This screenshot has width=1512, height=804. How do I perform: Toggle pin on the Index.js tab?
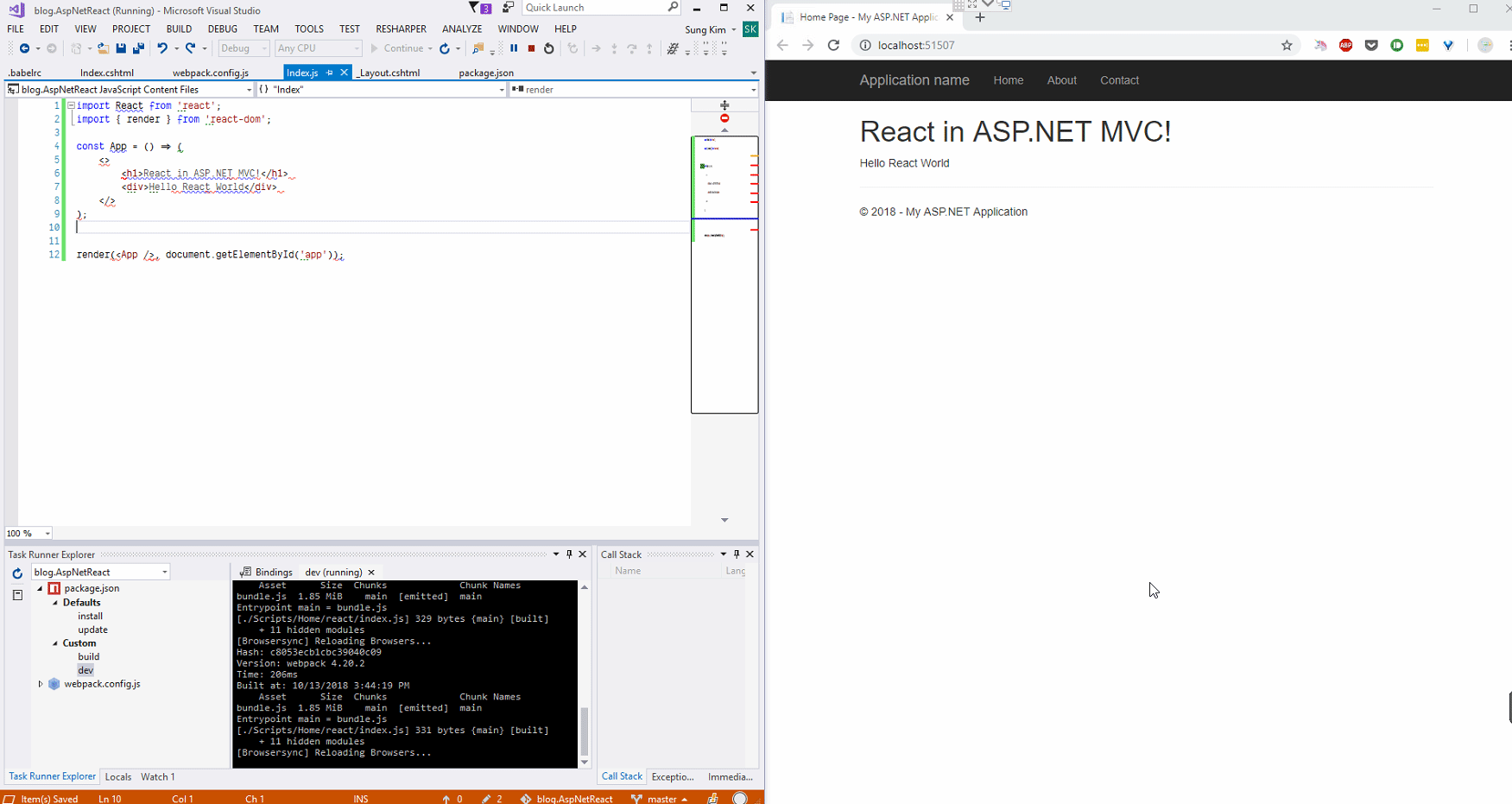tap(330, 73)
